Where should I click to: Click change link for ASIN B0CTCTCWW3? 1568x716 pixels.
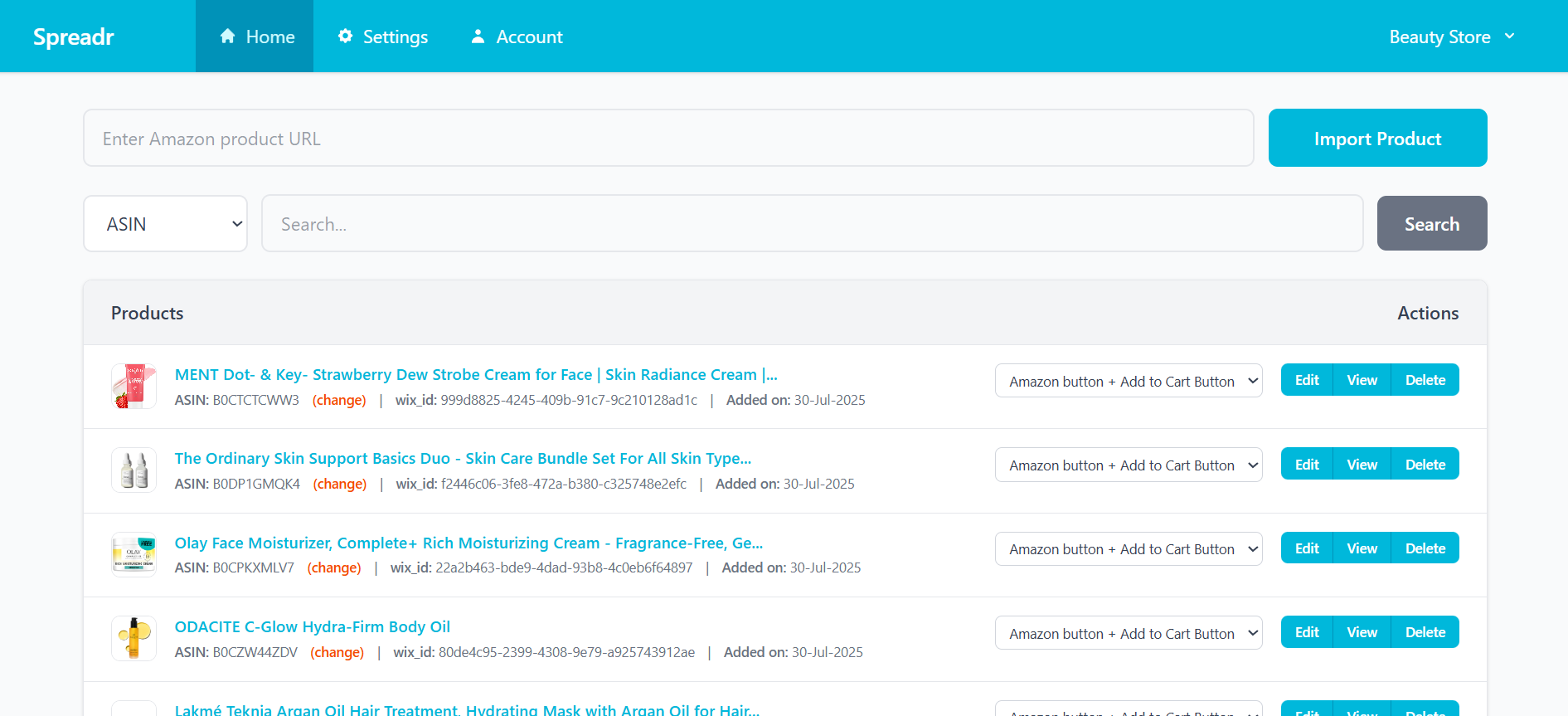point(339,400)
